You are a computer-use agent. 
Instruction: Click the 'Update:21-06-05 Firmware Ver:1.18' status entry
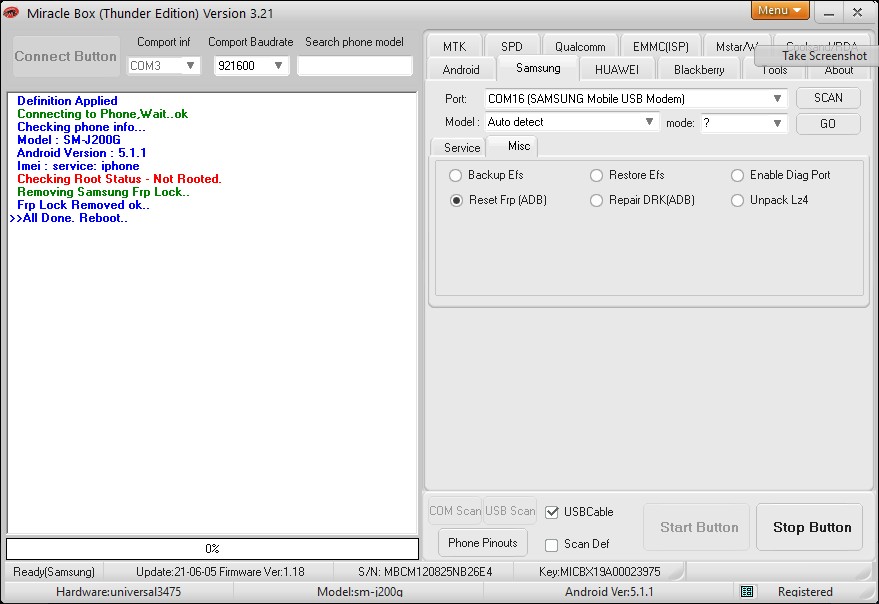[220, 572]
